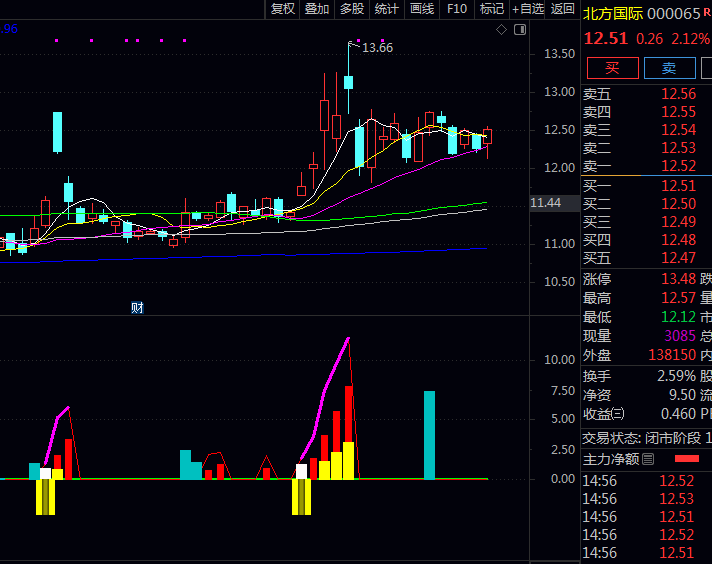Click the 标记 mark tool
The width and height of the screenshot is (712, 564).
point(491,9)
